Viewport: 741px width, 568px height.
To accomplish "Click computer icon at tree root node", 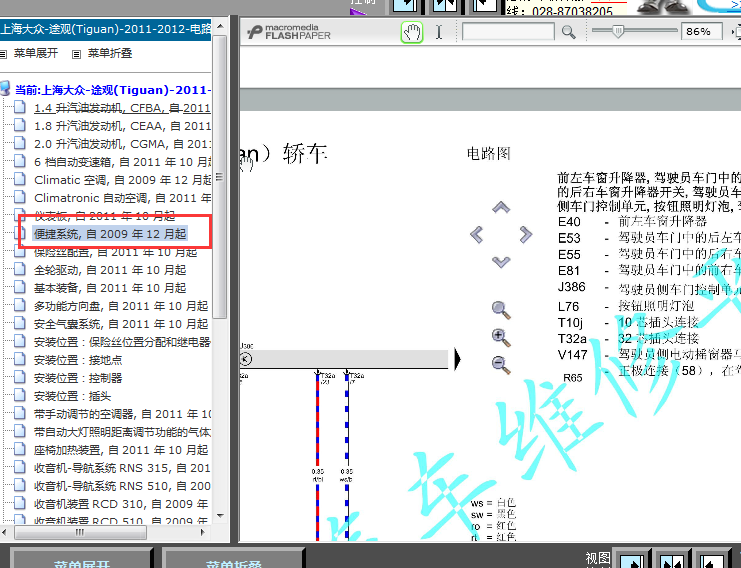I will [5, 88].
